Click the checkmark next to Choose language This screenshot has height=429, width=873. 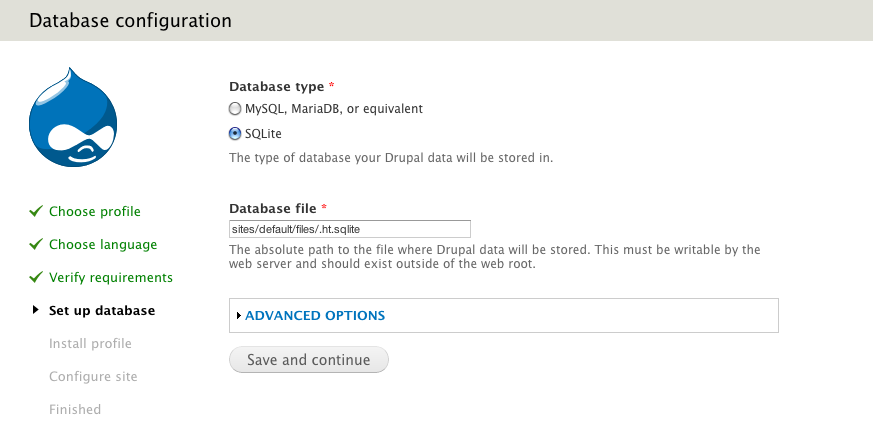[36, 244]
